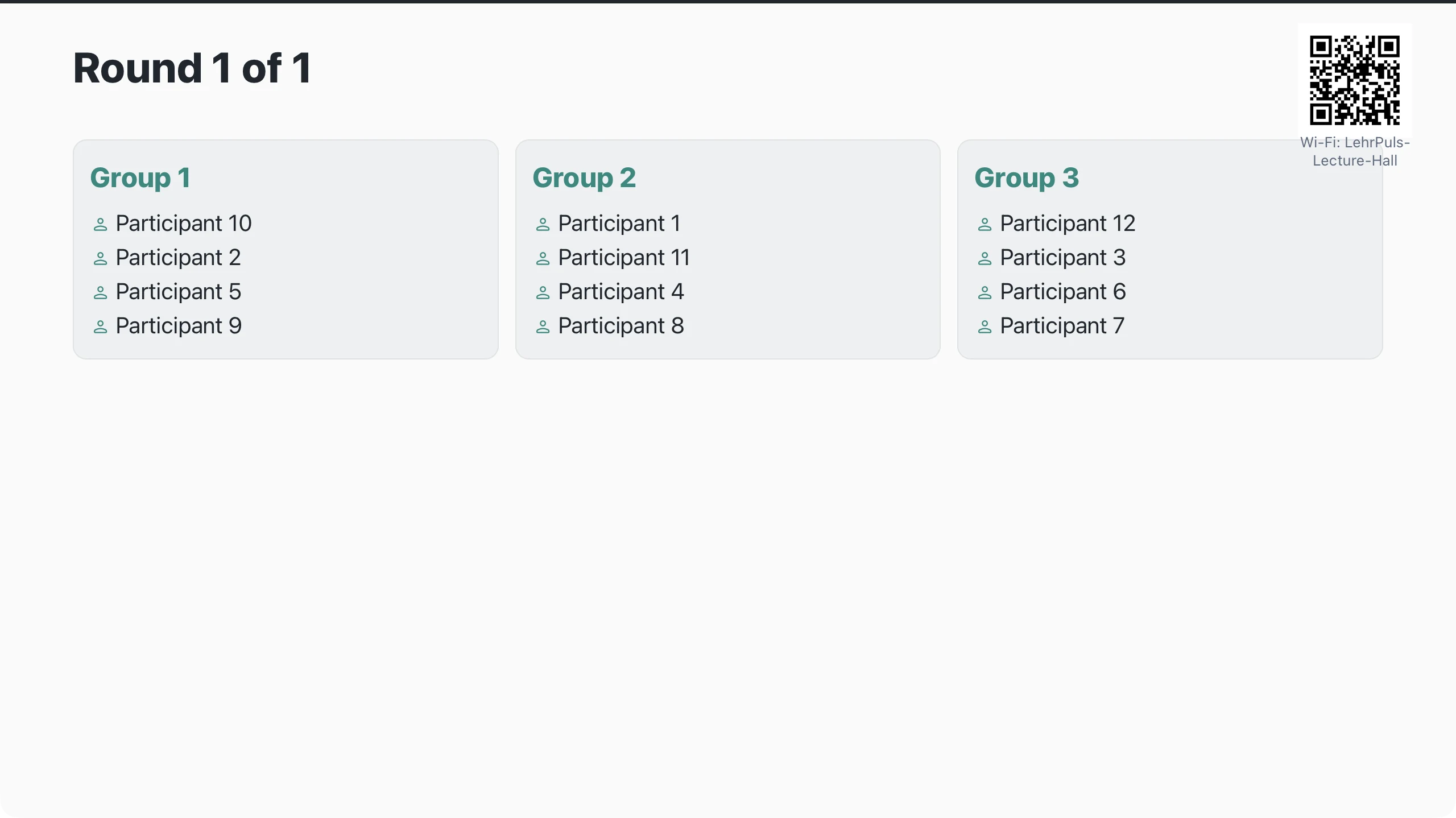Click the name Participant 4

(x=621, y=291)
